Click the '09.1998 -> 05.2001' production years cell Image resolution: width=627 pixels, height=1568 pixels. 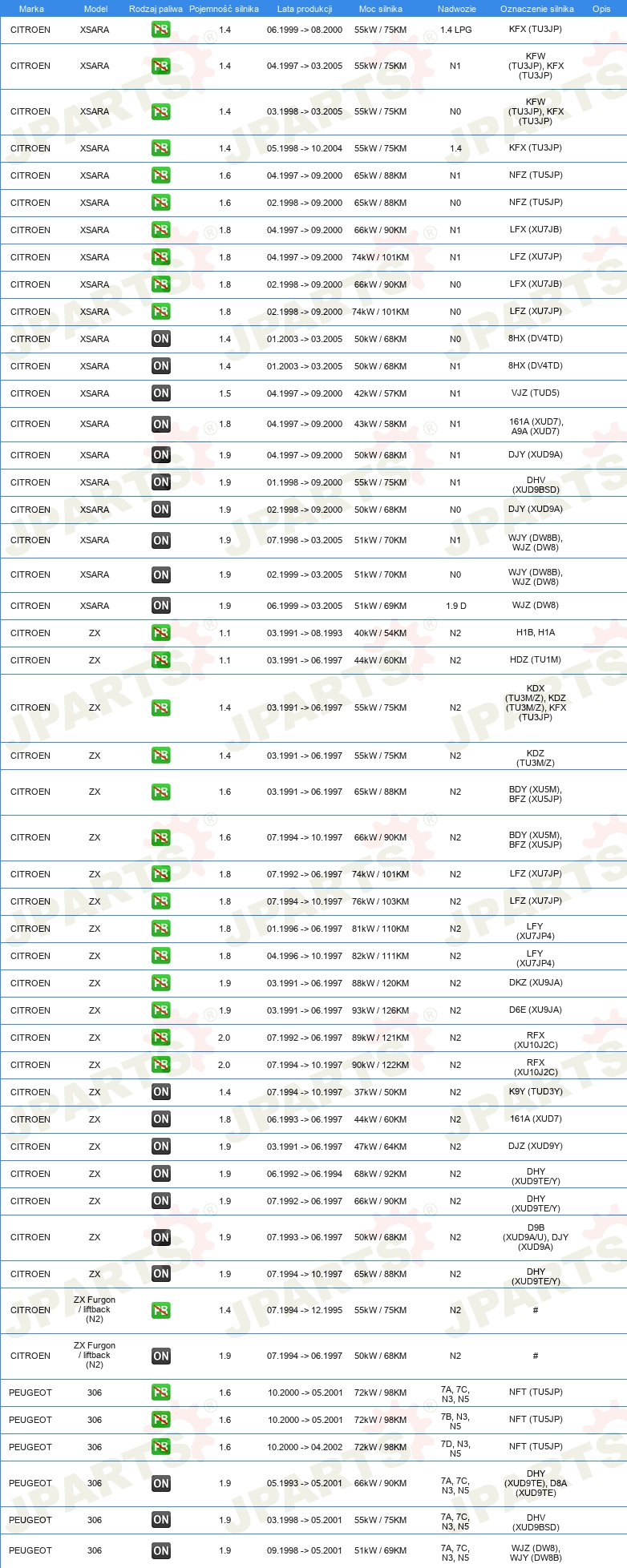click(305, 1551)
